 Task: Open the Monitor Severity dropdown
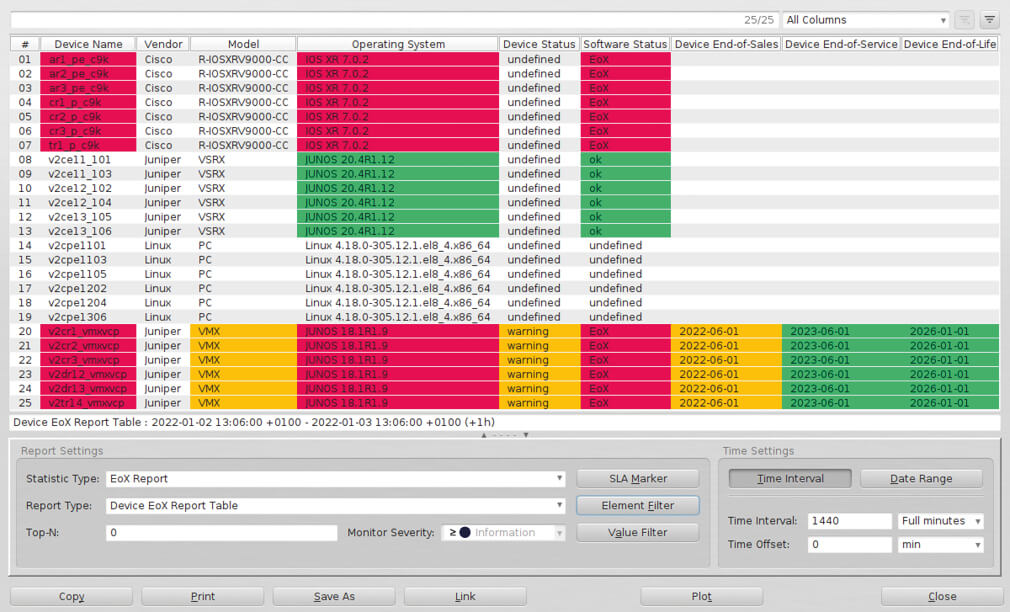[503, 533]
